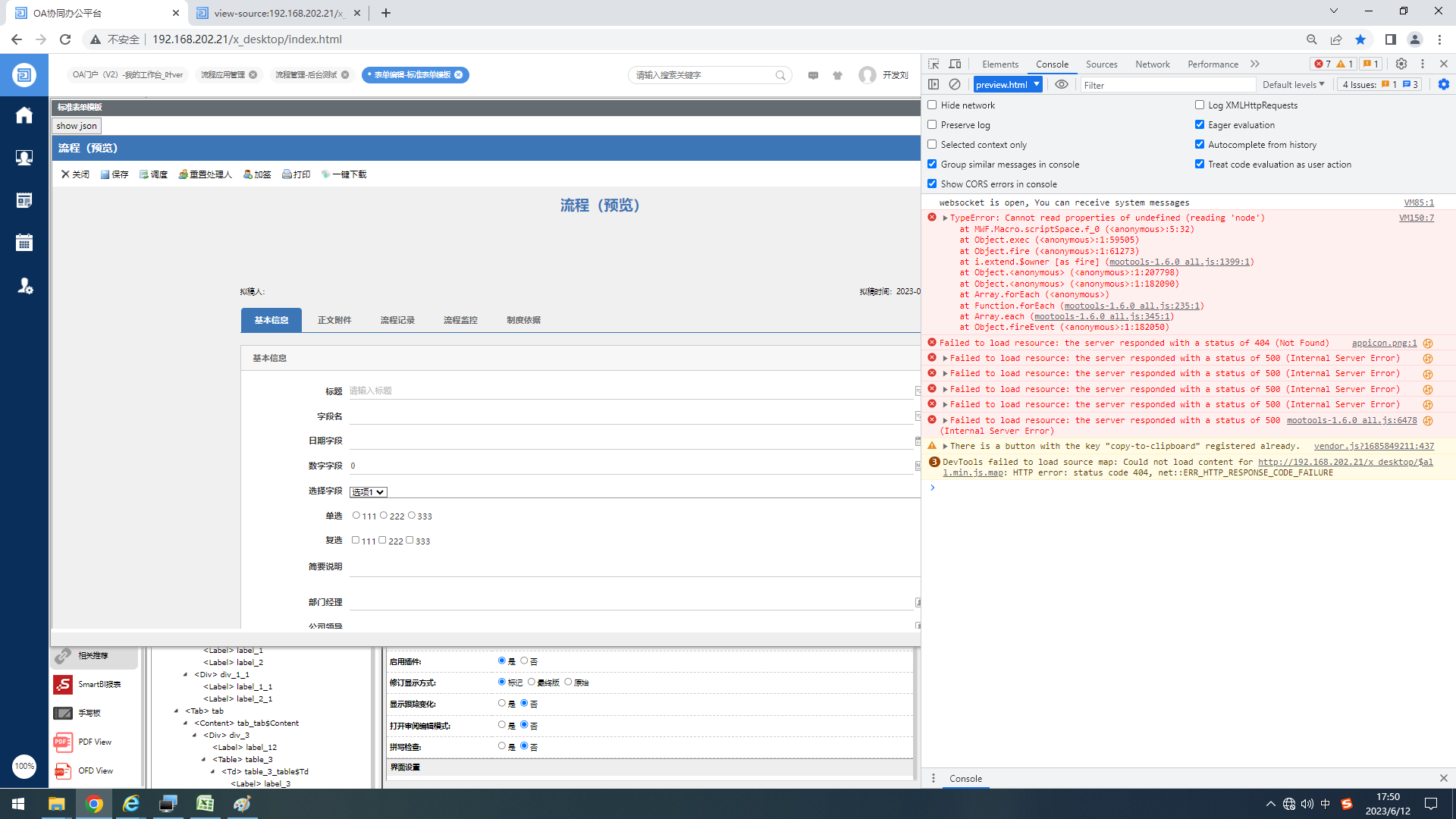Screen dimensions: 1456x819
Task: Switch to the Network tab
Action: click(x=1152, y=64)
